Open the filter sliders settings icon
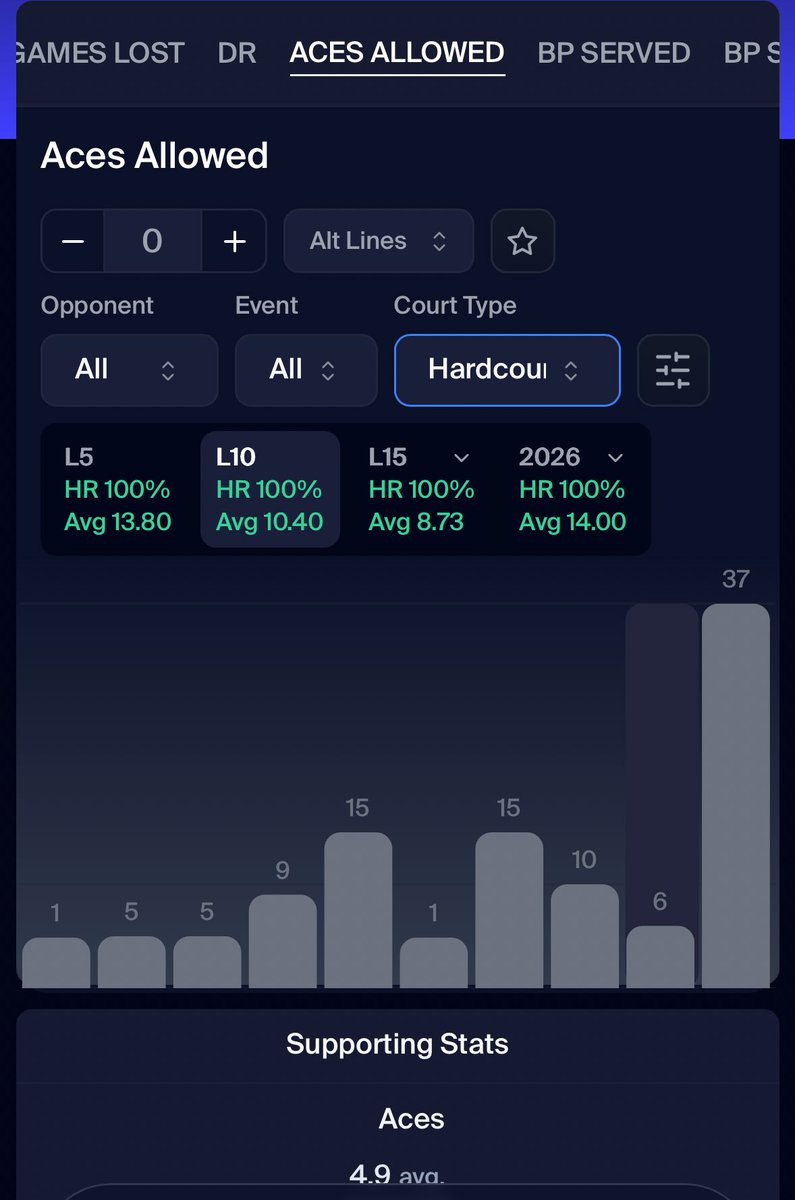The image size is (795, 1200). 673,370
